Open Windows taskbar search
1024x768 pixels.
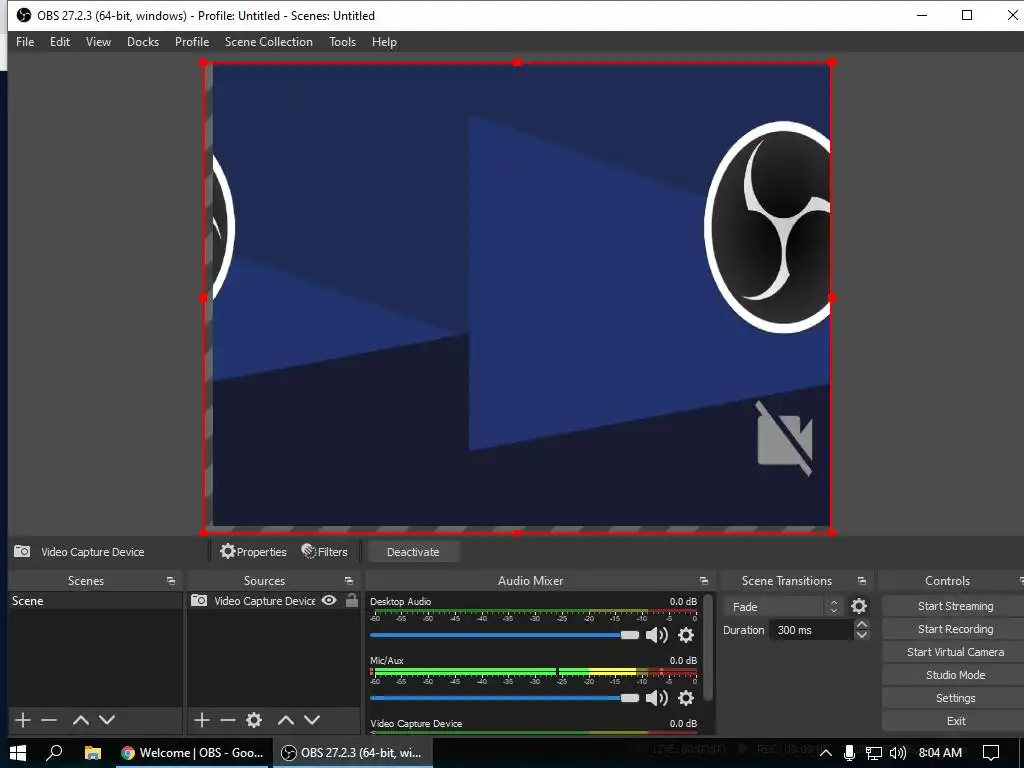54,753
